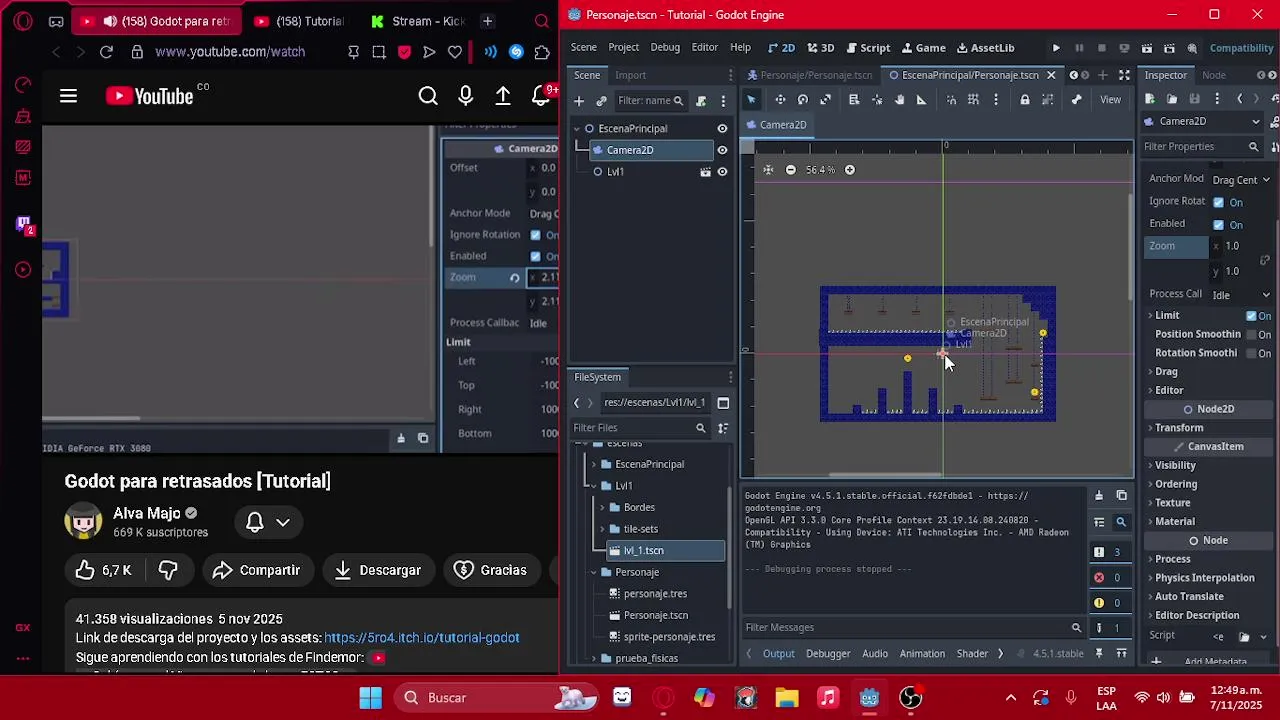Viewport: 1280px width, 720px height.
Task: Click the instantiate child scene link icon
Action: [601, 101]
